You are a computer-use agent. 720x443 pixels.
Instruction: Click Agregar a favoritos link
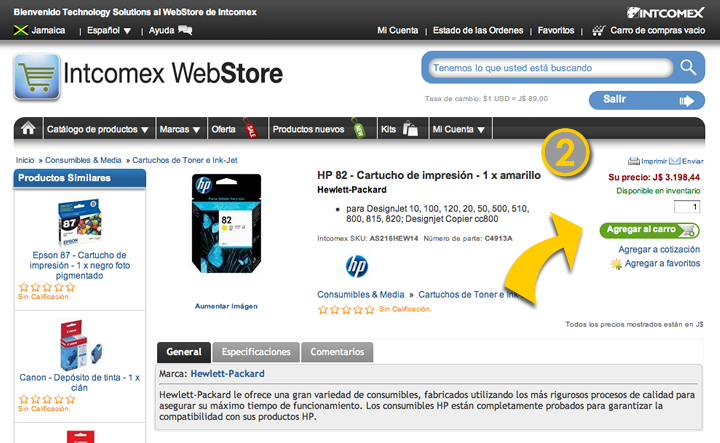point(657,264)
